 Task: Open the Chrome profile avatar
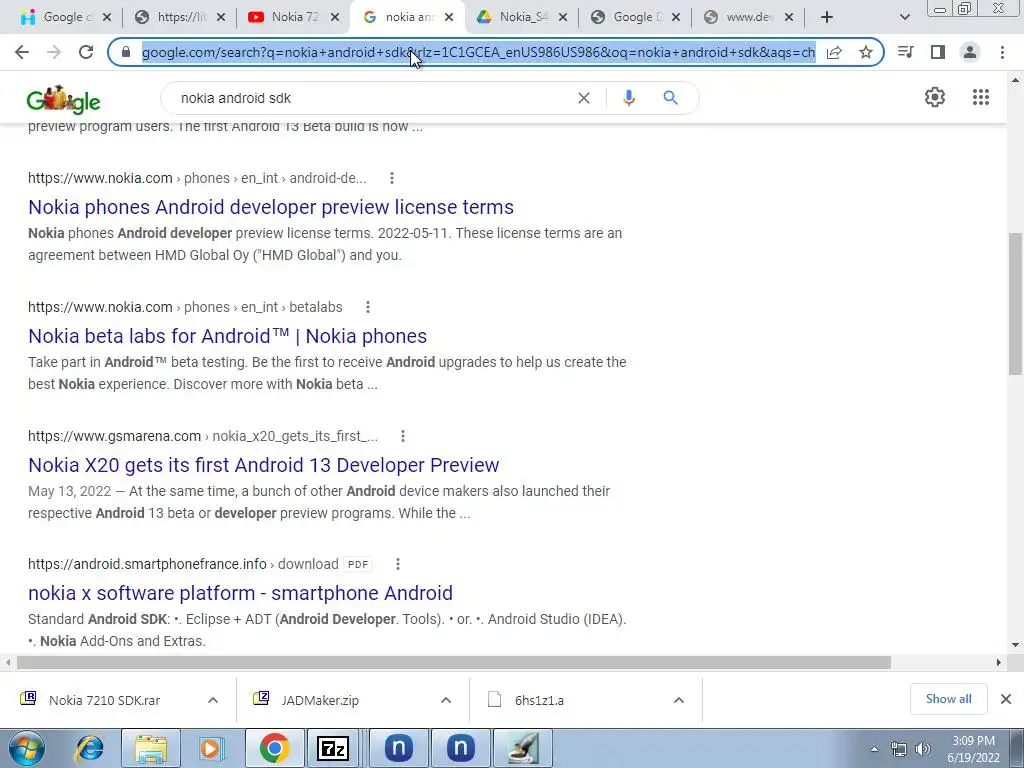point(970,52)
